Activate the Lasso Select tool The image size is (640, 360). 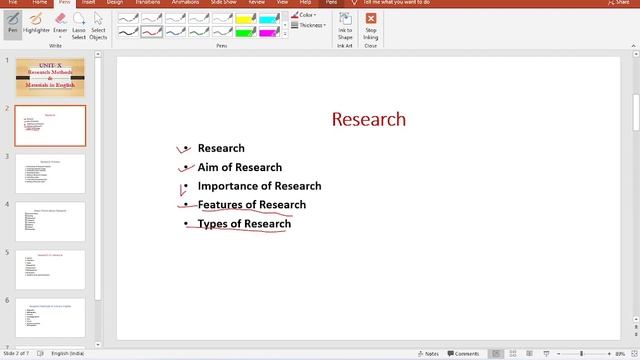tap(79, 25)
